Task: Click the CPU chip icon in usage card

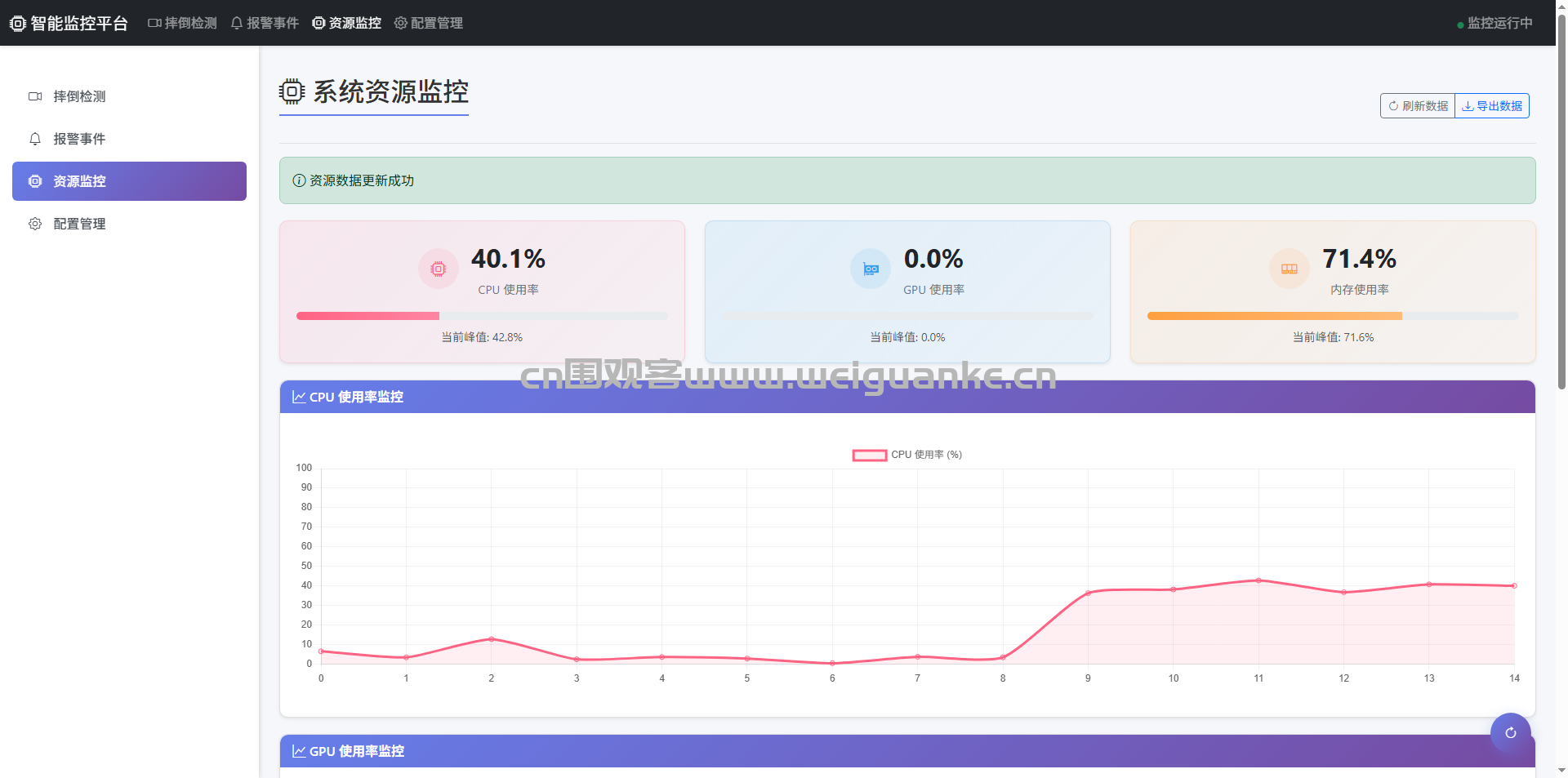Action: pyautogui.click(x=439, y=269)
